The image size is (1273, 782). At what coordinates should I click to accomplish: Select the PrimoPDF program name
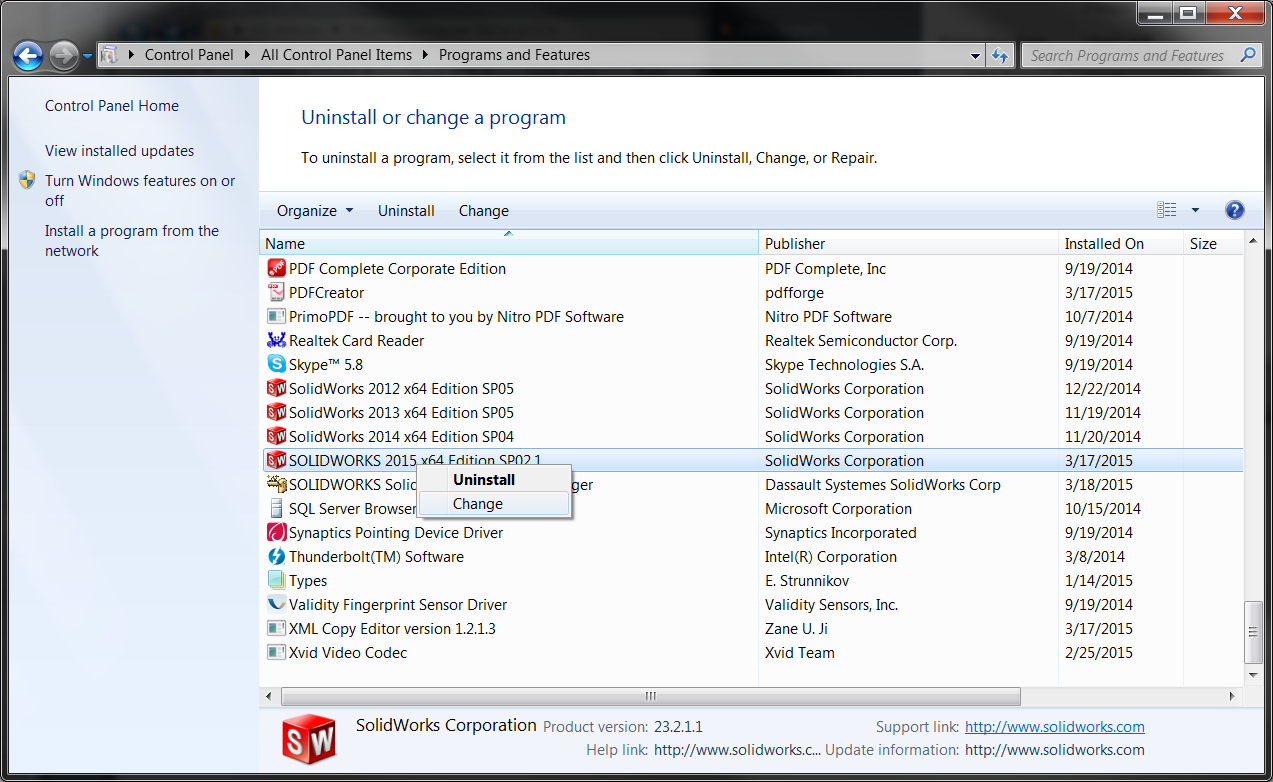point(456,316)
